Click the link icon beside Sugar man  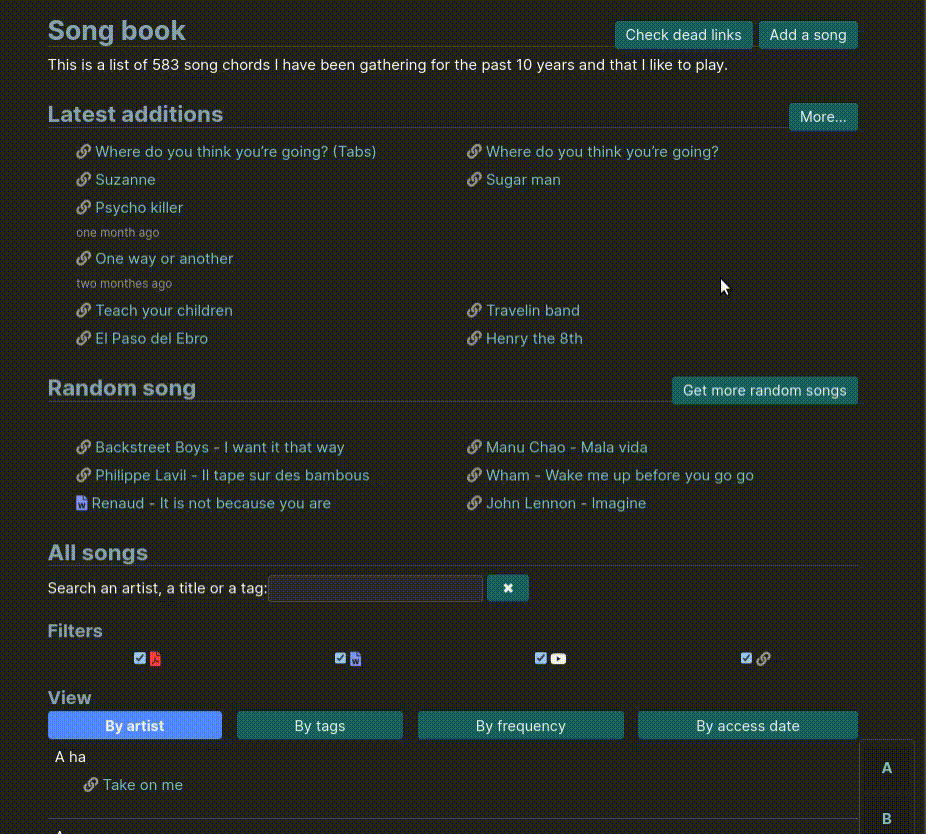tap(474, 180)
